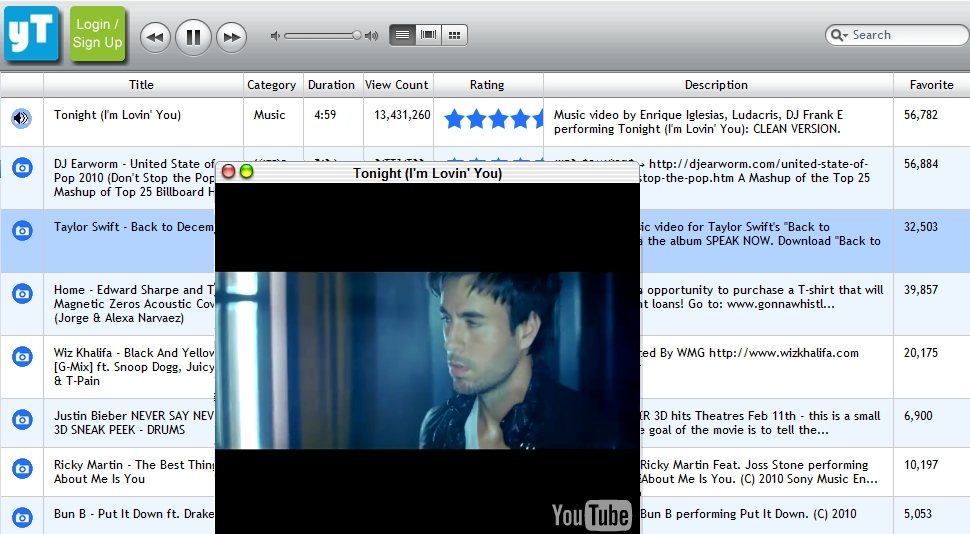Switch to cover flow view mode
The height and width of the screenshot is (534, 970).
pos(428,35)
